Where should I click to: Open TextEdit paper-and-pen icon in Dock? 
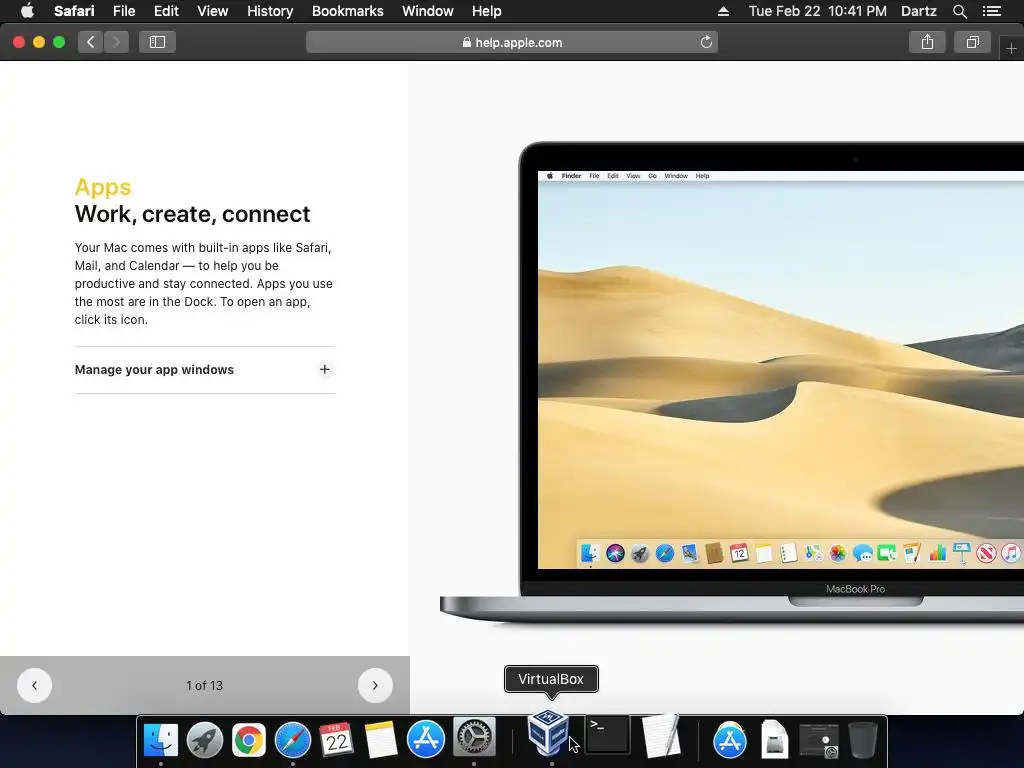(660, 735)
